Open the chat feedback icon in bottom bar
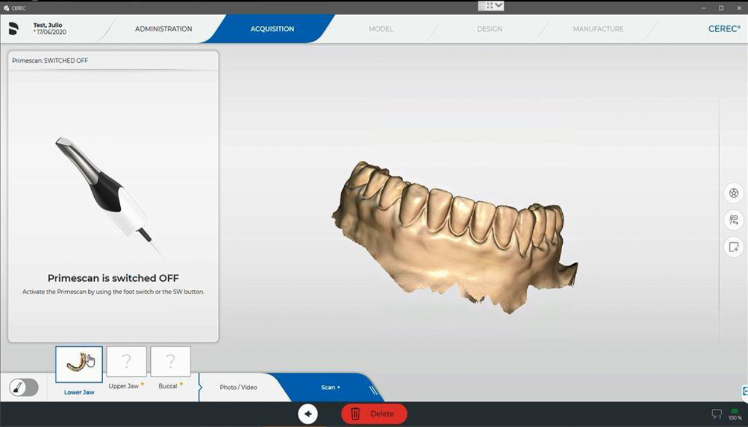The image size is (748, 427). coord(717,414)
